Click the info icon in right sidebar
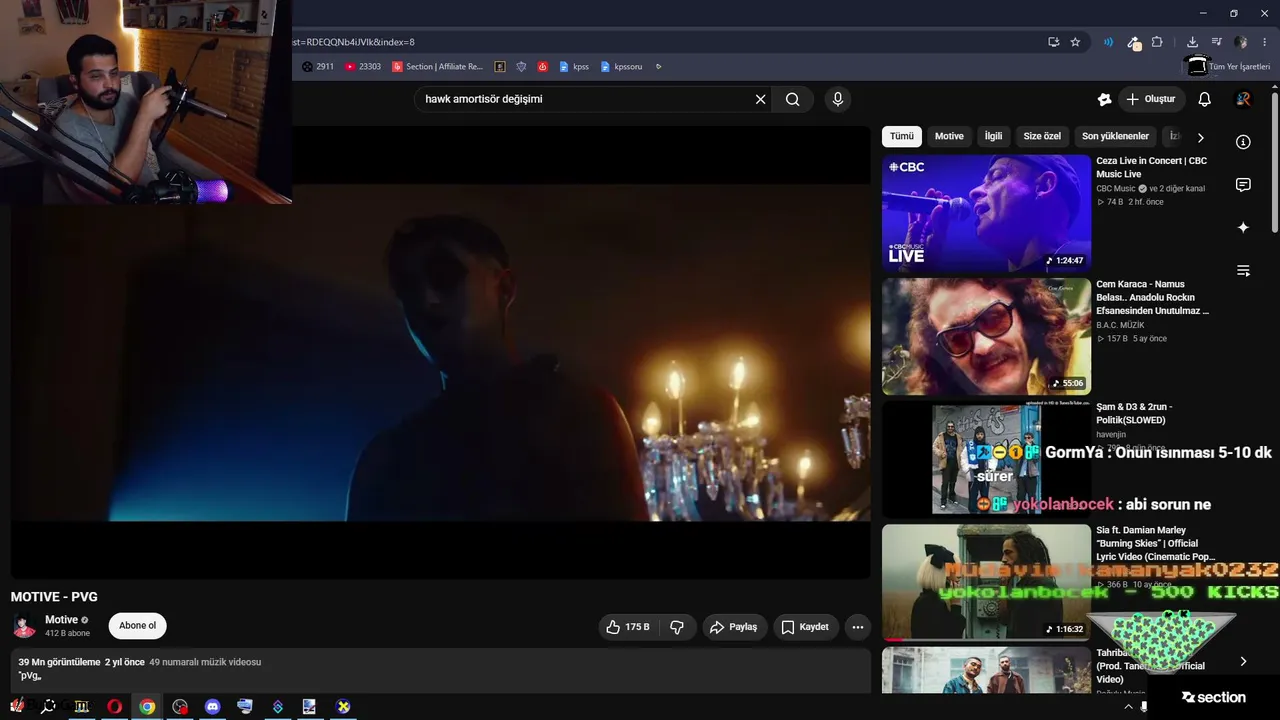This screenshot has width=1280, height=720. (x=1243, y=142)
